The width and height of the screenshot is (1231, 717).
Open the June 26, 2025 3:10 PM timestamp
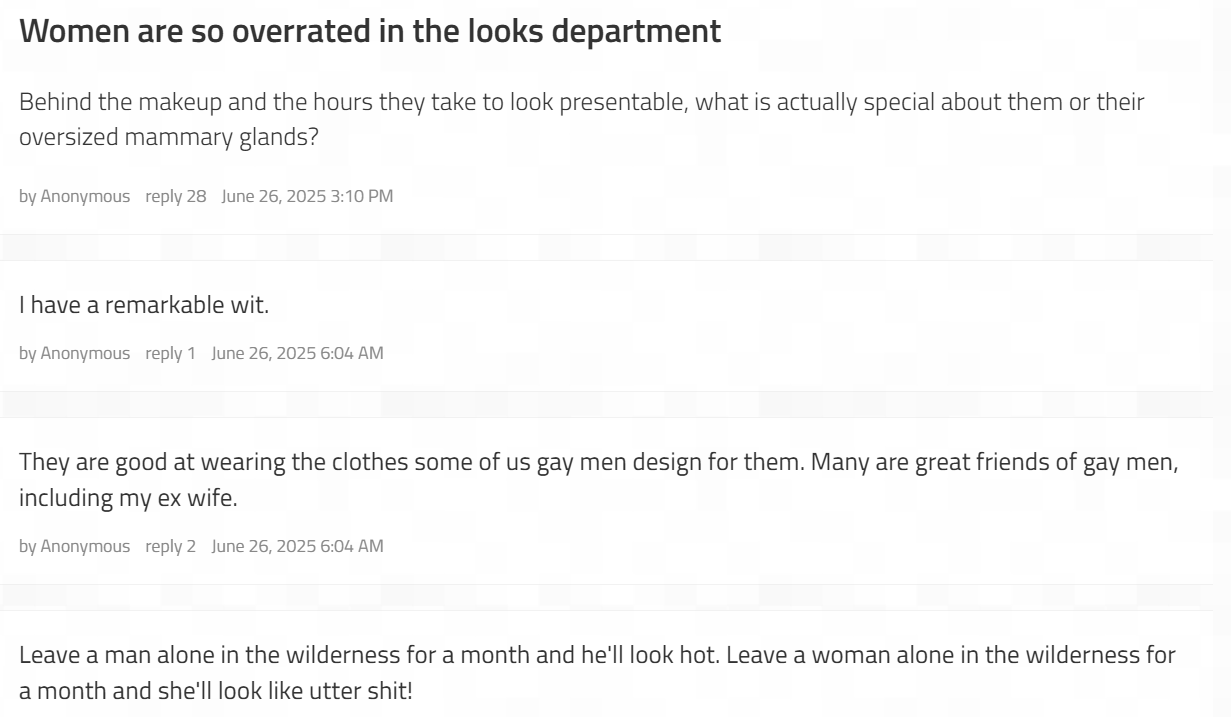pyautogui.click(x=307, y=196)
